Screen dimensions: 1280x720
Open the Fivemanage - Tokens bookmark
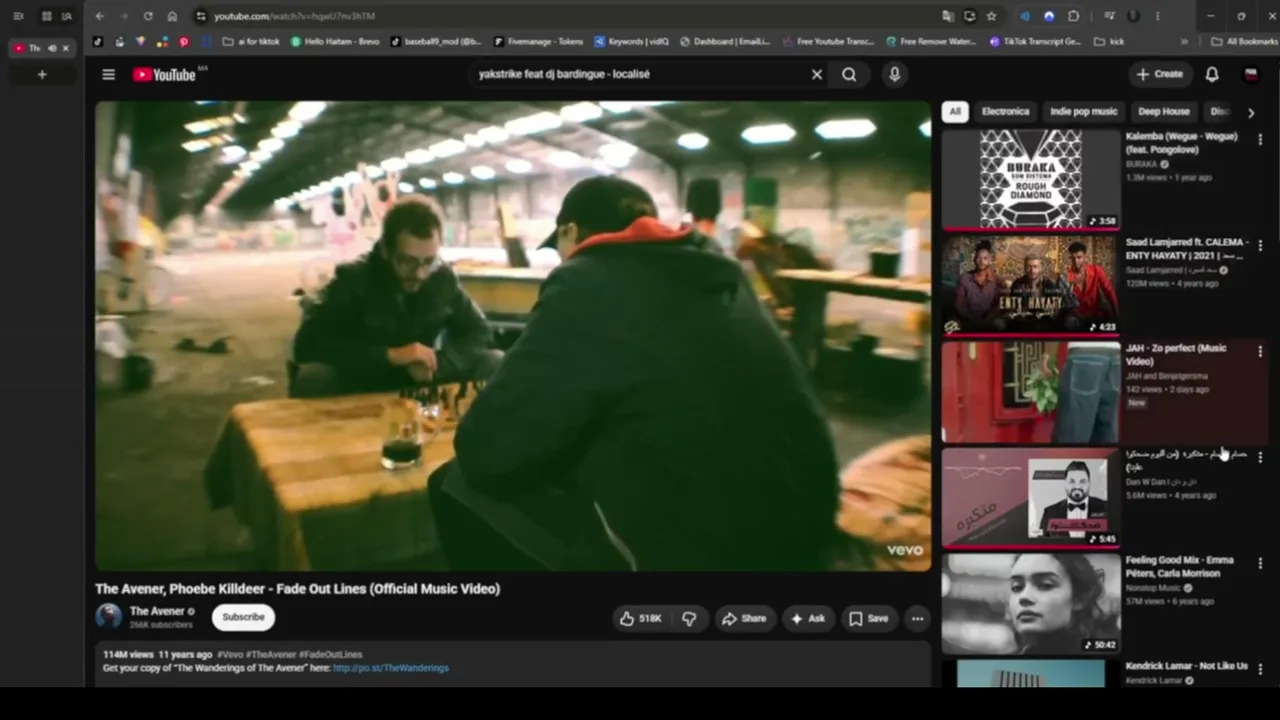(x=538, y=42)
